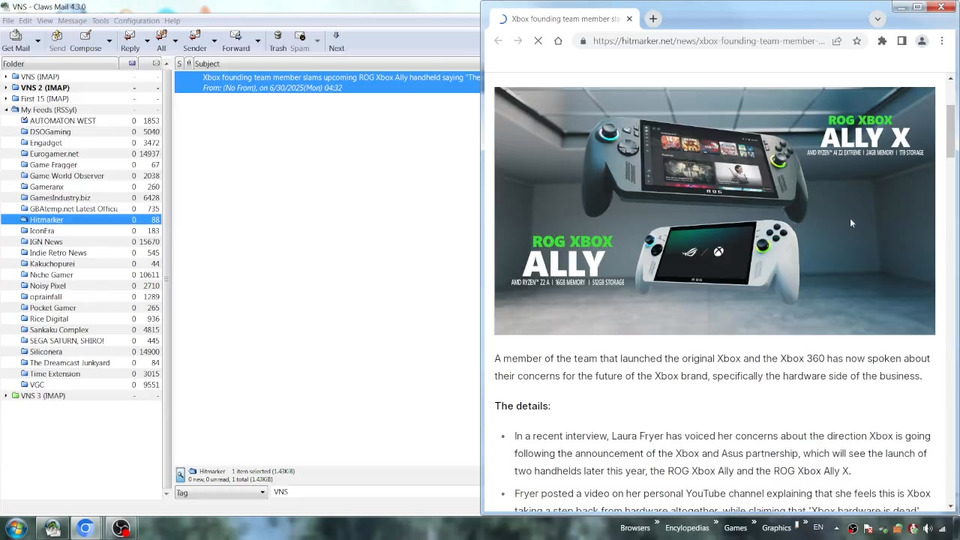Screen dimensions: 960x540
Task: Open Reply All dropdown arrow
Action: 175,41
